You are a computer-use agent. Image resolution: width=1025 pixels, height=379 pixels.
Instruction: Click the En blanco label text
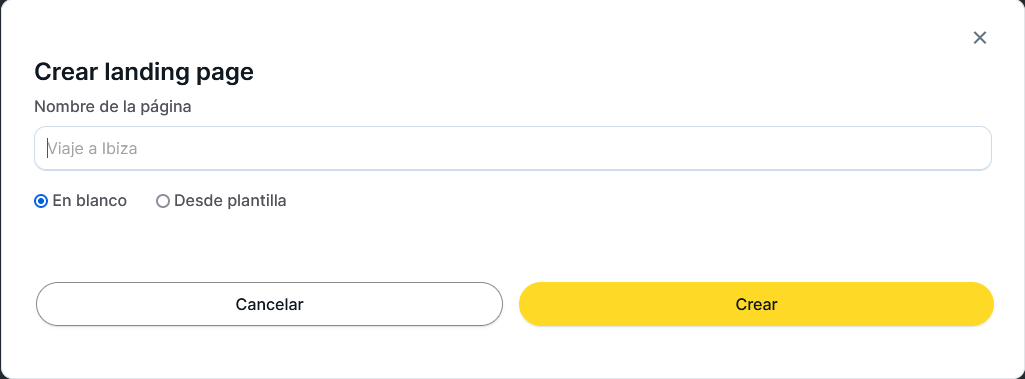(90, 201)
